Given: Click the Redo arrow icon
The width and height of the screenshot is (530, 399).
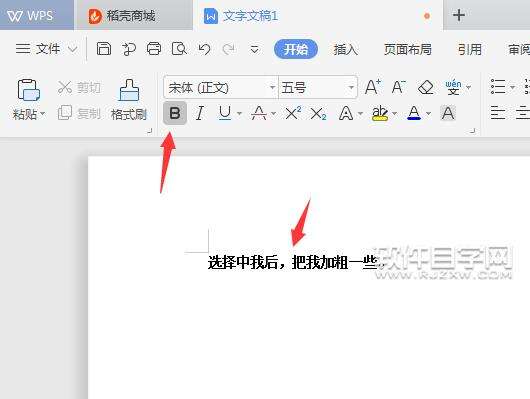Looking at the screenshot, I should [228, 49].
